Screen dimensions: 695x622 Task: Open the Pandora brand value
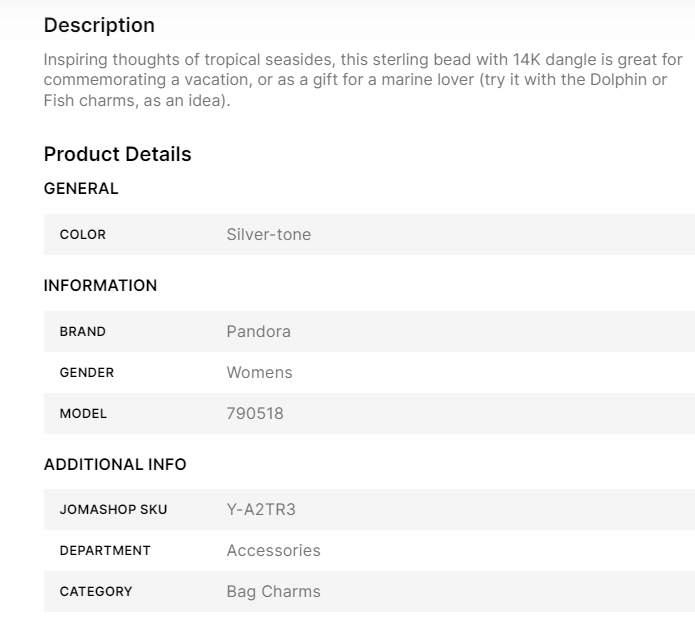click(258, 331)
